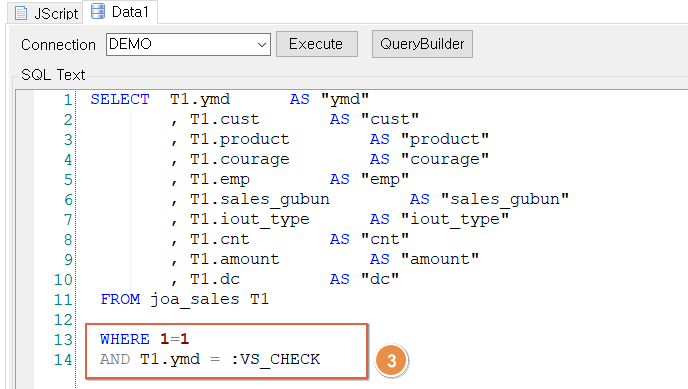
Task: Click T1.dc on line 10
Action: point(215,279)
